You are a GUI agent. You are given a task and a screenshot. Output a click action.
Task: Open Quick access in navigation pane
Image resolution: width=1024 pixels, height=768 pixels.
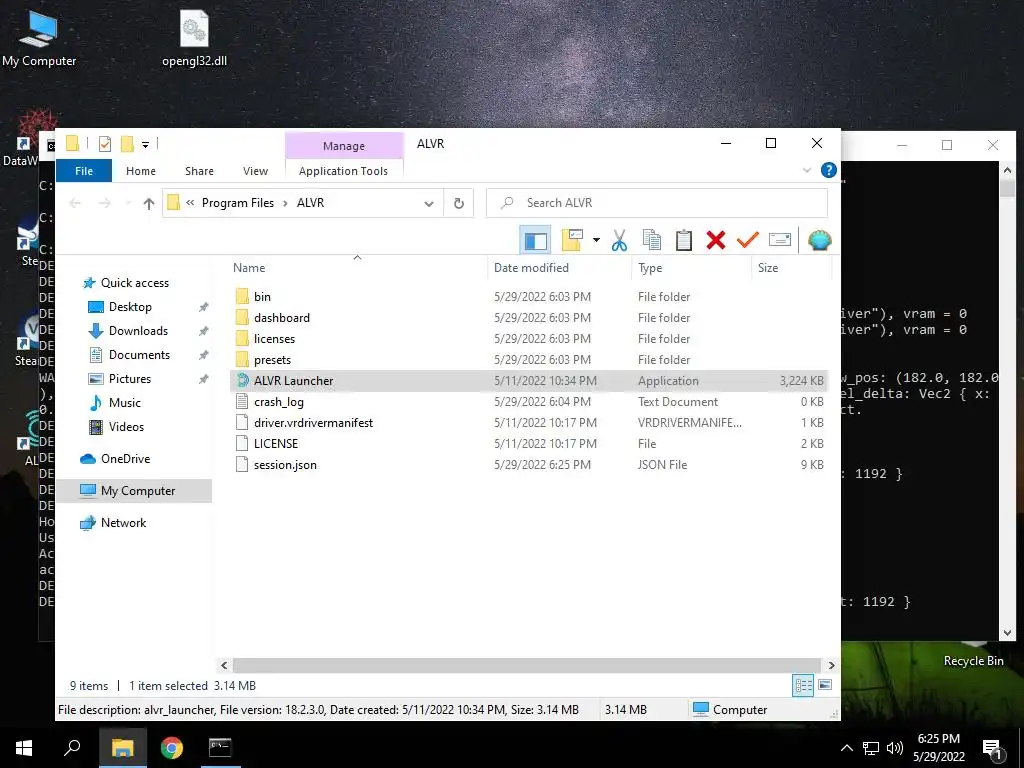(x=135, y=283)
